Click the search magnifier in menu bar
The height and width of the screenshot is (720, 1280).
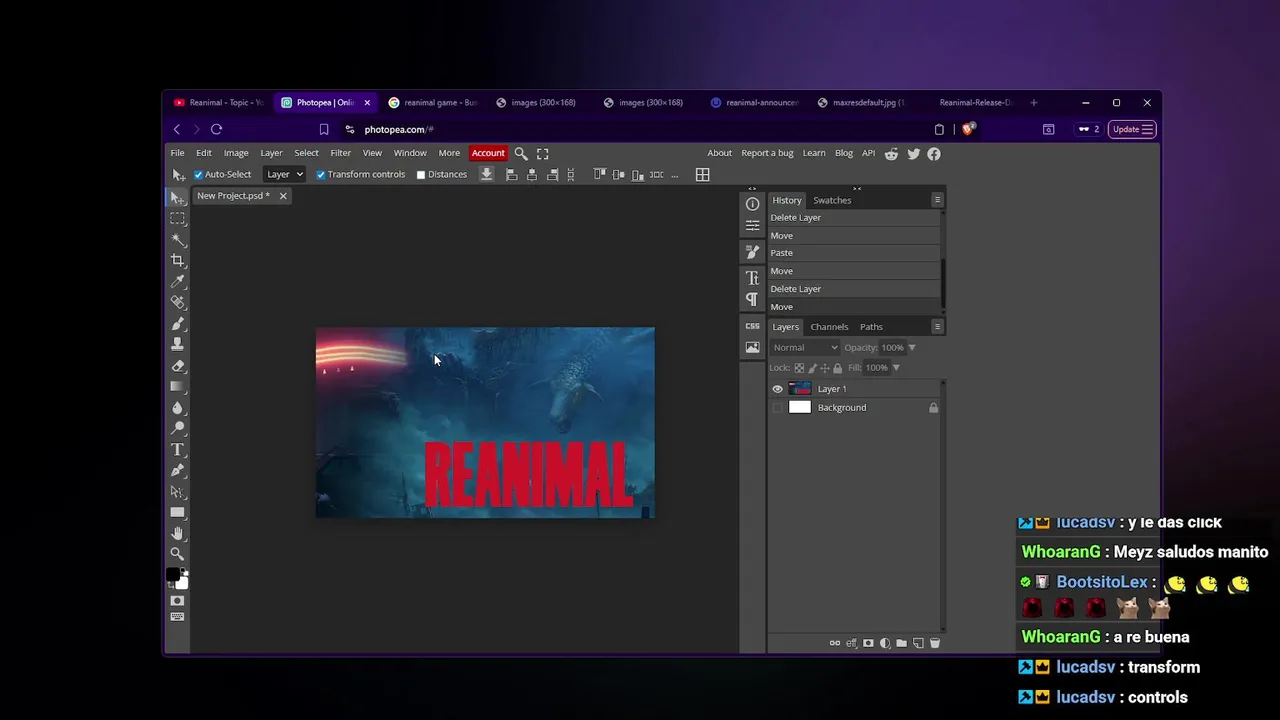coord(521,153)
